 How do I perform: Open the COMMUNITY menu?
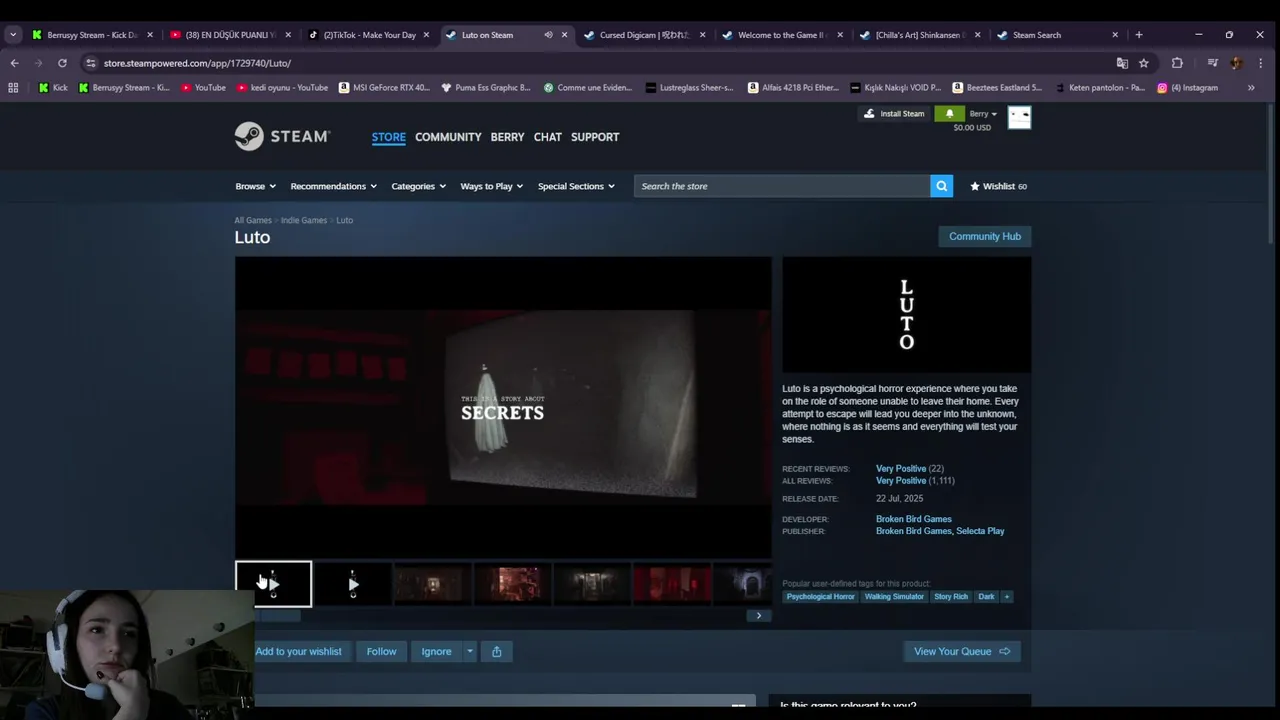448,137
